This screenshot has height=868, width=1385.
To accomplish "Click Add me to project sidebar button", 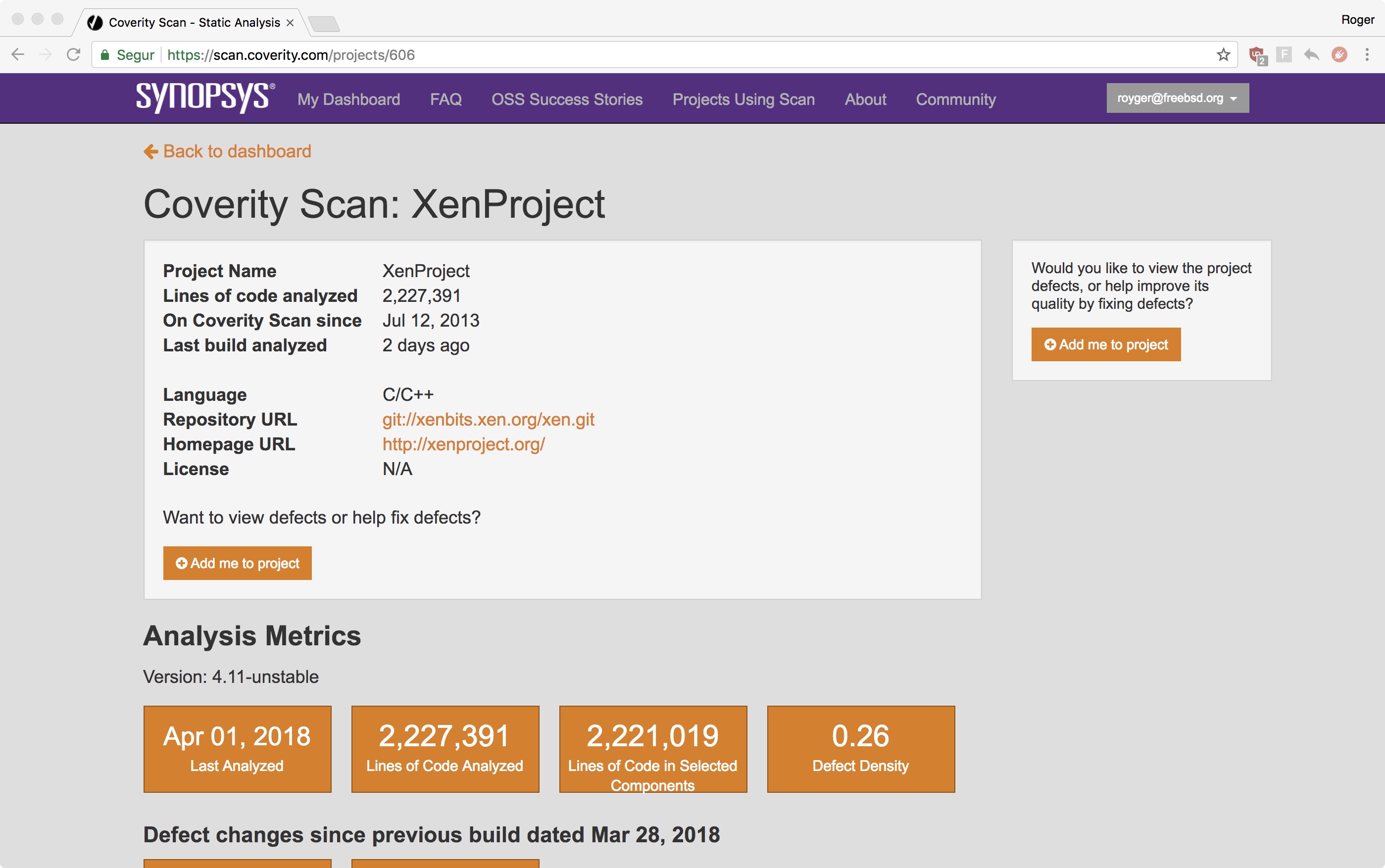I will click(1105, 344).
